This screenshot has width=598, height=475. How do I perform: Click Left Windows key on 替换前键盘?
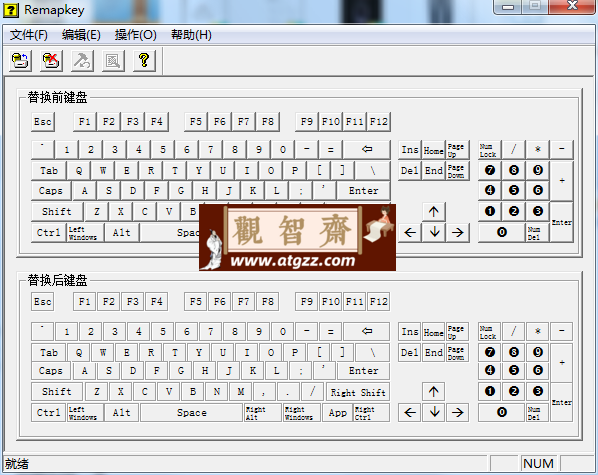[x=85, y=233]
